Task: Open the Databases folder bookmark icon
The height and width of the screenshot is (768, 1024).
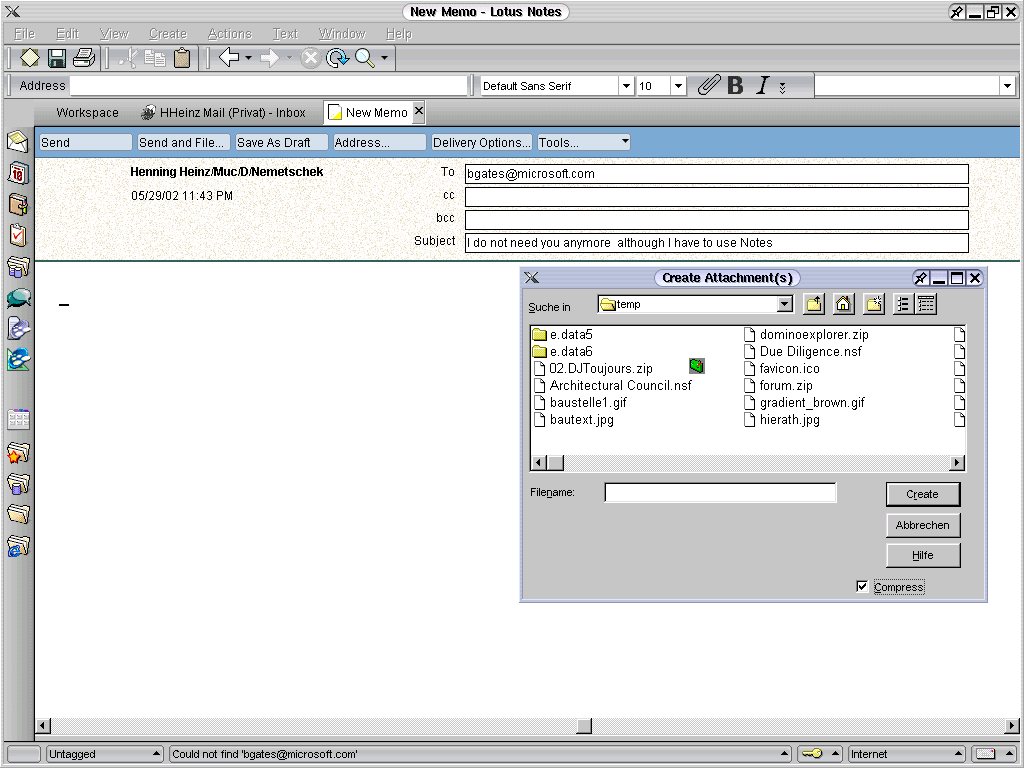Action: pyautogui.click(x=18, y=483)
